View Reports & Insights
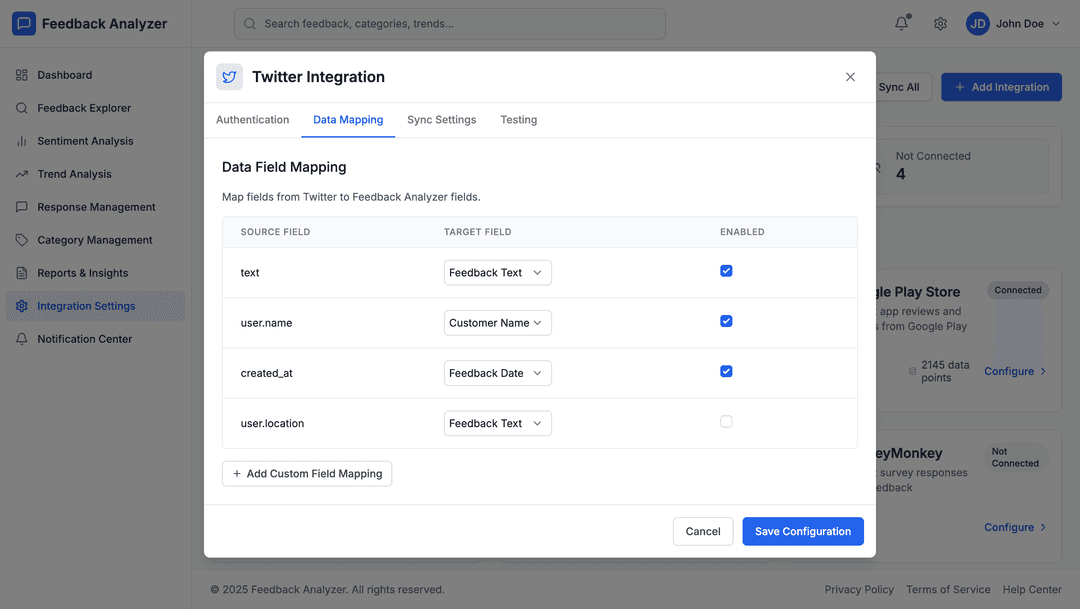This screenshot has width=1080, height=609. [84, 272]
